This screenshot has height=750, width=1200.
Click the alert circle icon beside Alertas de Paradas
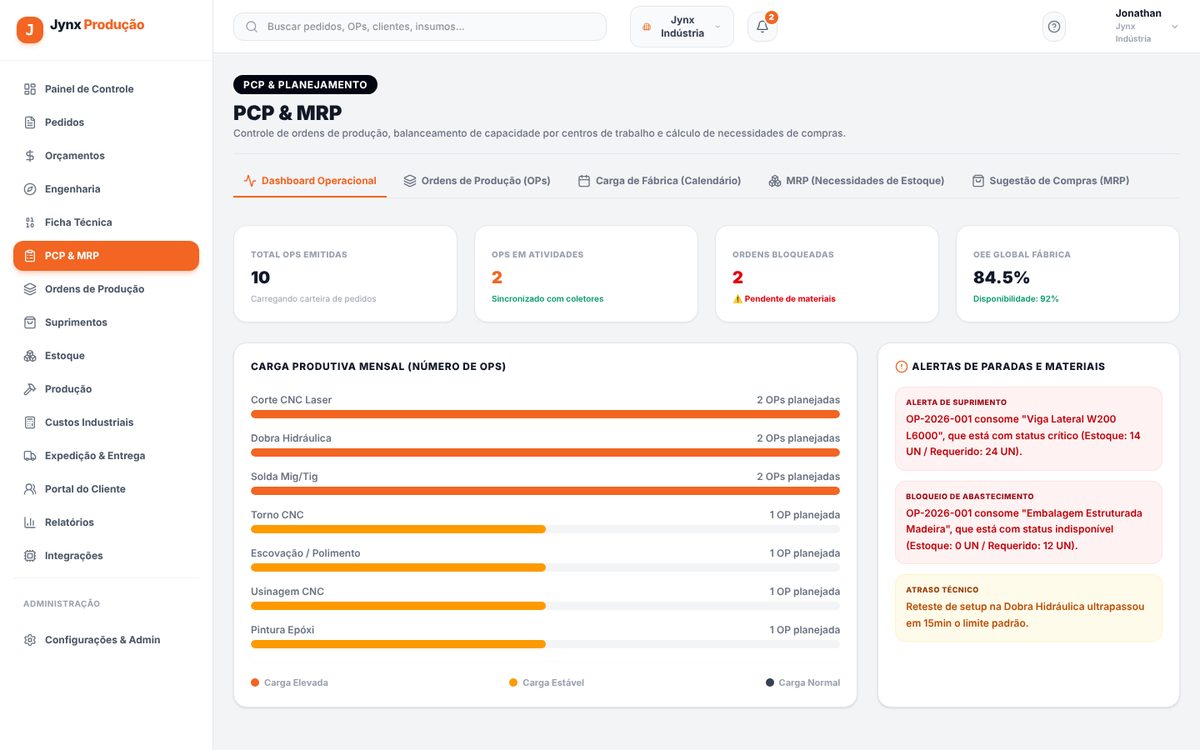[901, 367]
